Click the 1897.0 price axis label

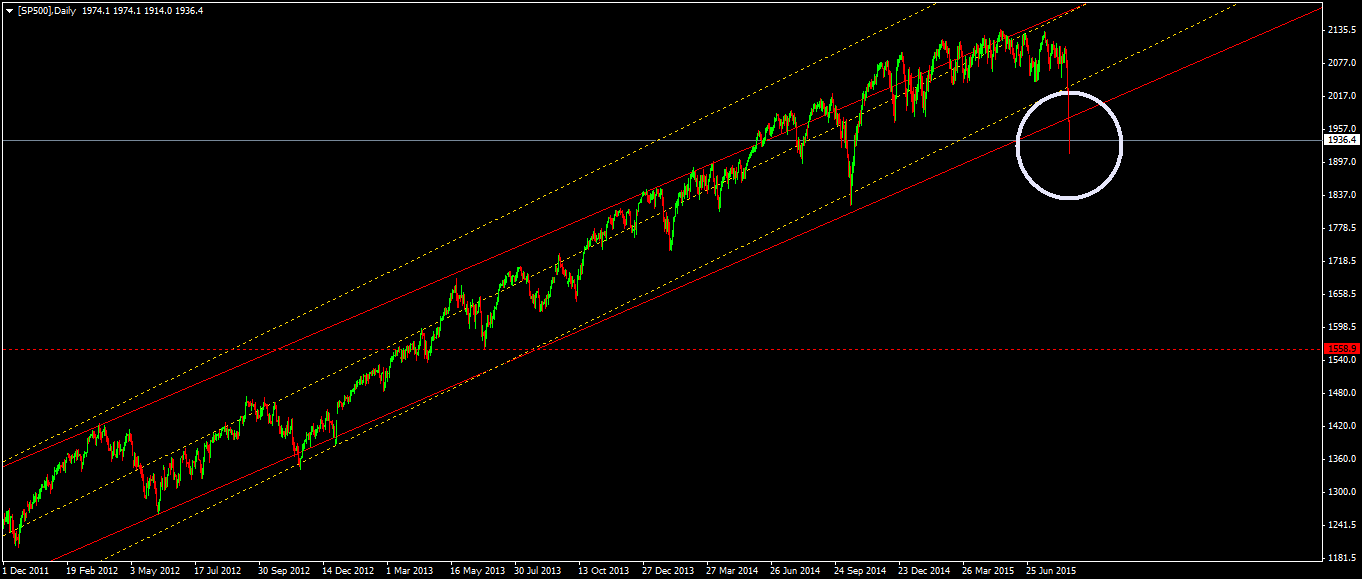1341,162
